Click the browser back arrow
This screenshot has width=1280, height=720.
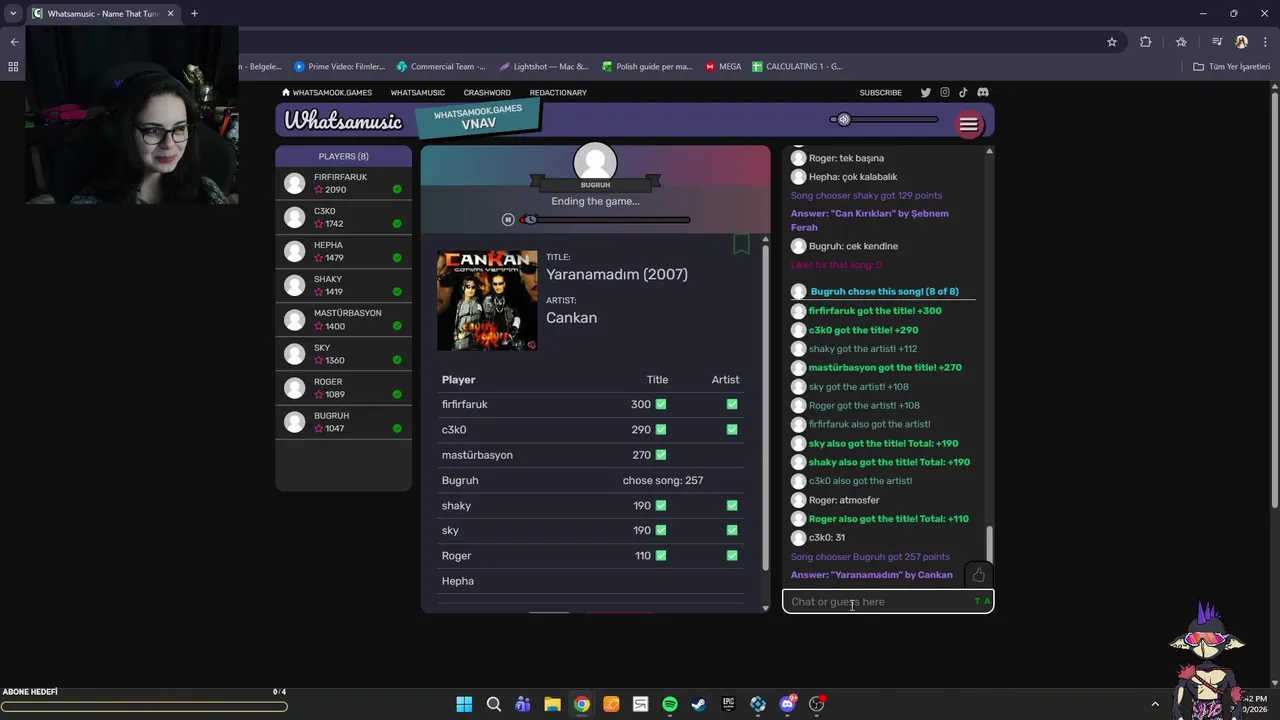tap(14, 42)
